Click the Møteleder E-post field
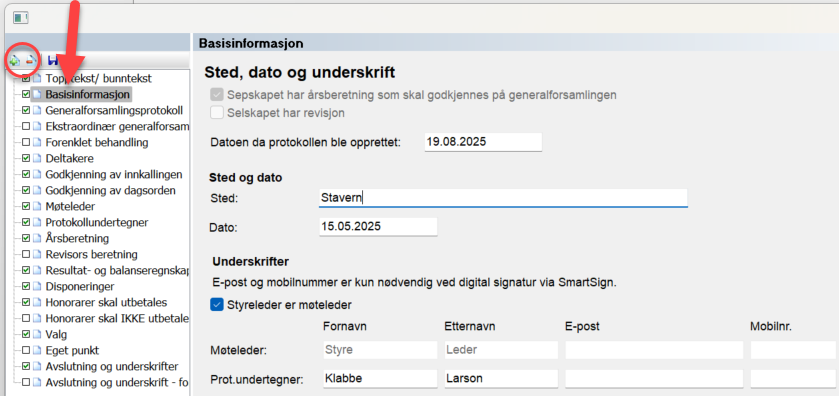 coord(654,350)
